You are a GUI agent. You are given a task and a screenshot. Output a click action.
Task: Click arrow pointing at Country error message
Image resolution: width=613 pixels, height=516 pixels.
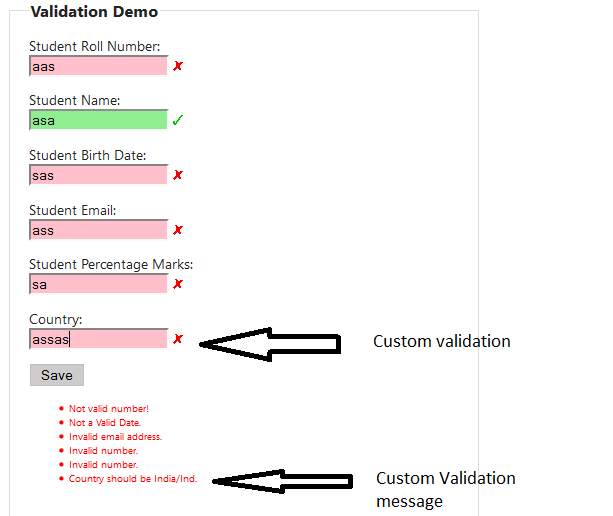285,481
